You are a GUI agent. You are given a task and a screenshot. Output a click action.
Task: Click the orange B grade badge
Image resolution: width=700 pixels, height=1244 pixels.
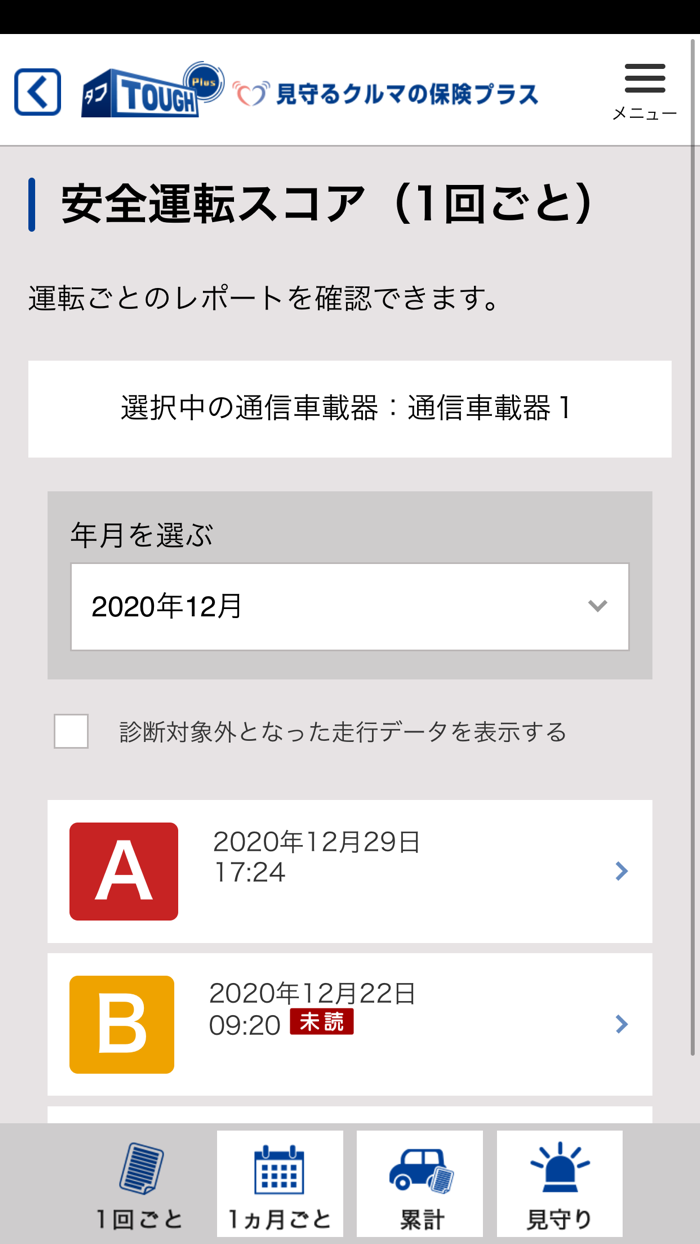[122, 1024]
